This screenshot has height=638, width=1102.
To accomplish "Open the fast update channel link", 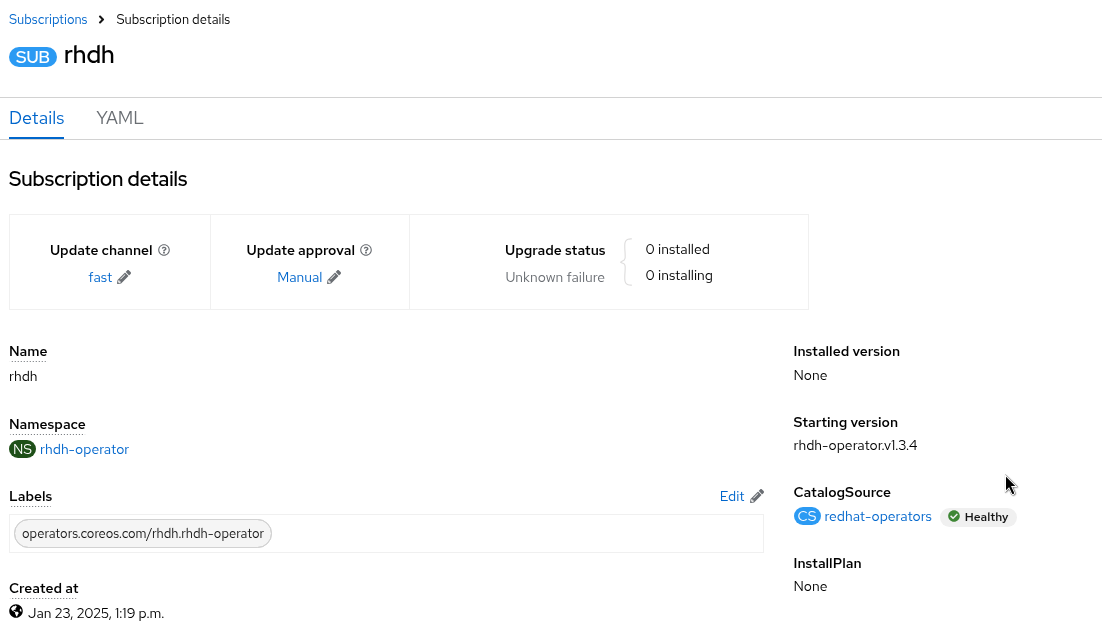I will [100, 278].
